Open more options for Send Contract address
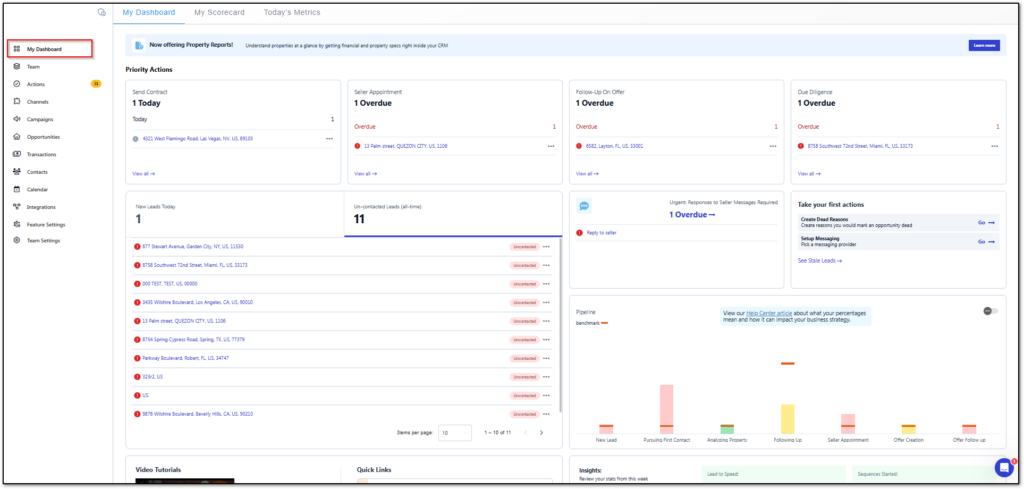Image resolution: width=1024 pixels, height=489 pixels. (329, 139)
